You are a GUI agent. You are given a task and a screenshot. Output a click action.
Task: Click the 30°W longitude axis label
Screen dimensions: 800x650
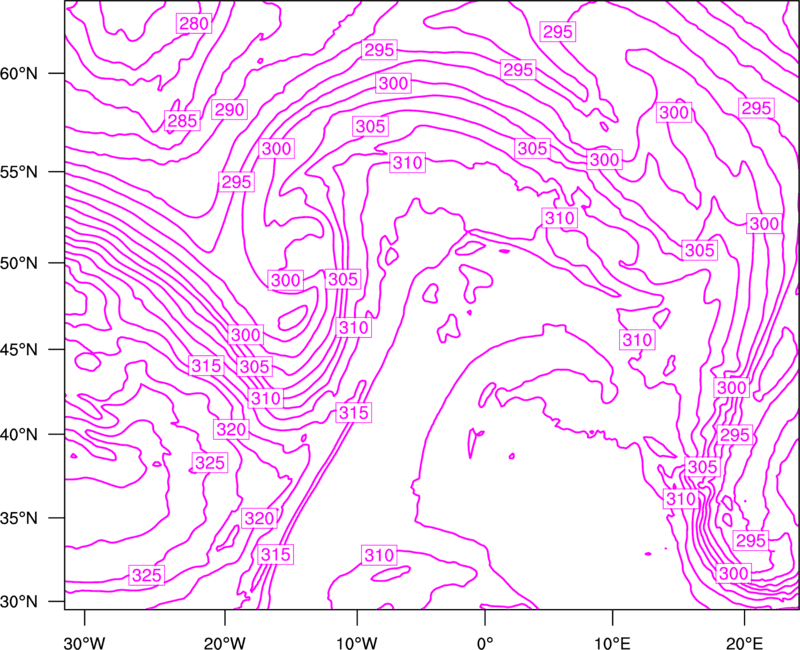pyautogui.click(x=85, y=643)
